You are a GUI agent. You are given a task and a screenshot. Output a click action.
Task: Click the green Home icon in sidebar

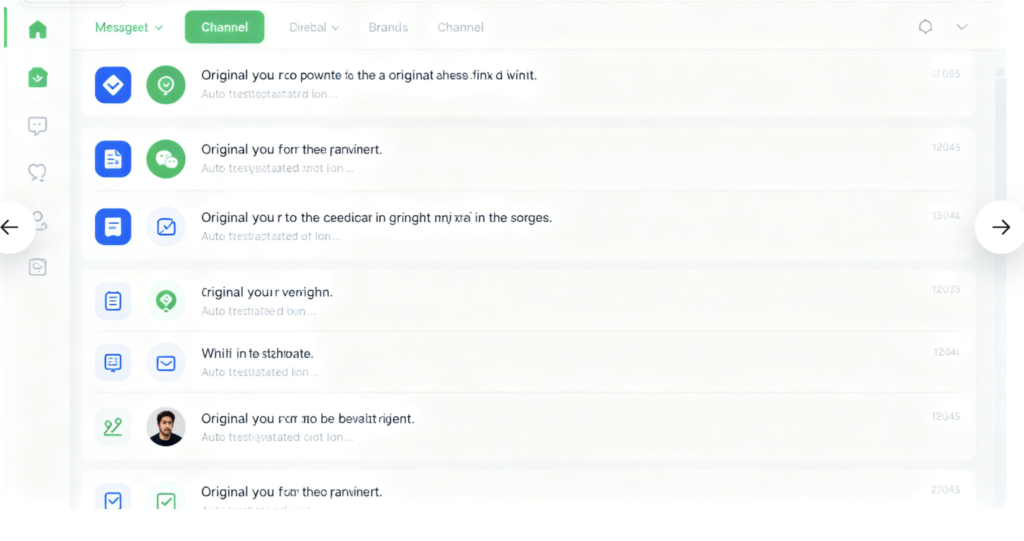point(38,29)
